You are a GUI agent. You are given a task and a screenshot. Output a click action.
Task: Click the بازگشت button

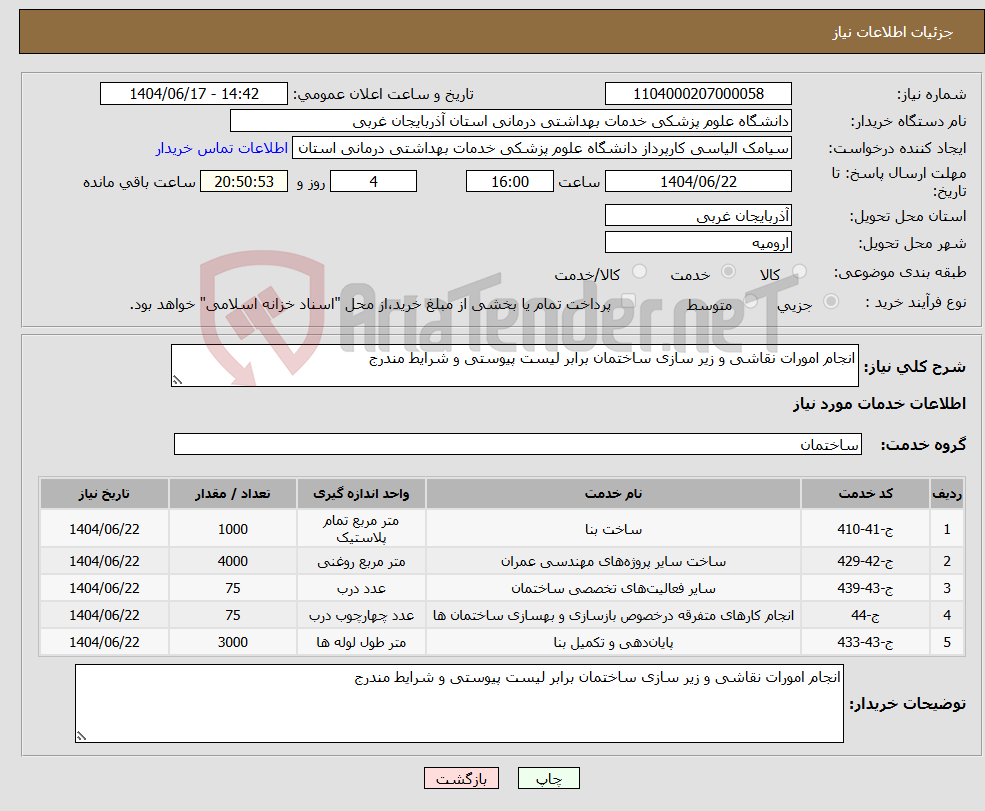[x=461, y=778]
